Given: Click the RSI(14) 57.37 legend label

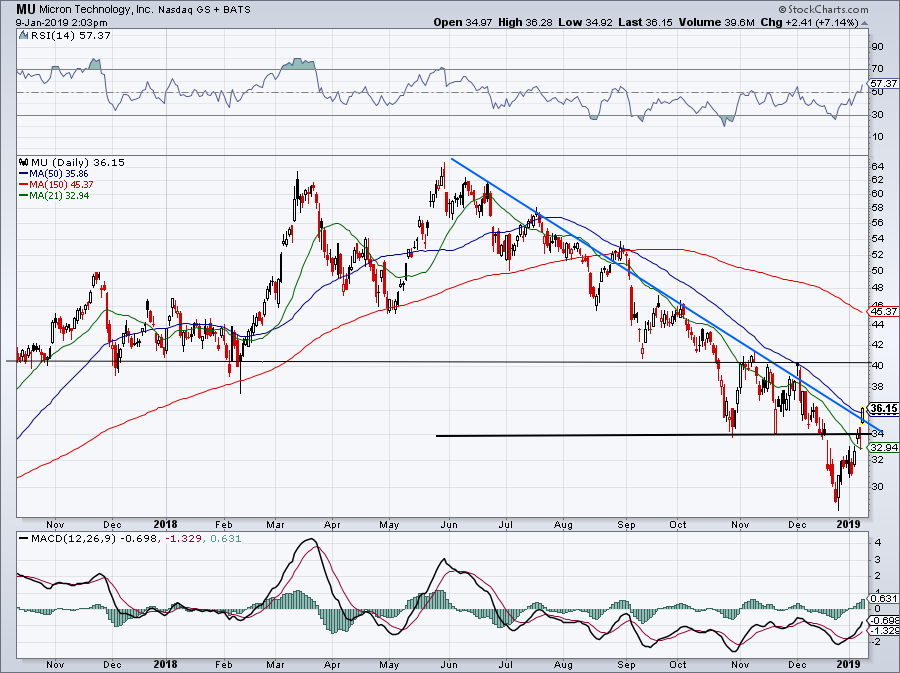Looking at the screenshot, I should click(71, 35).
